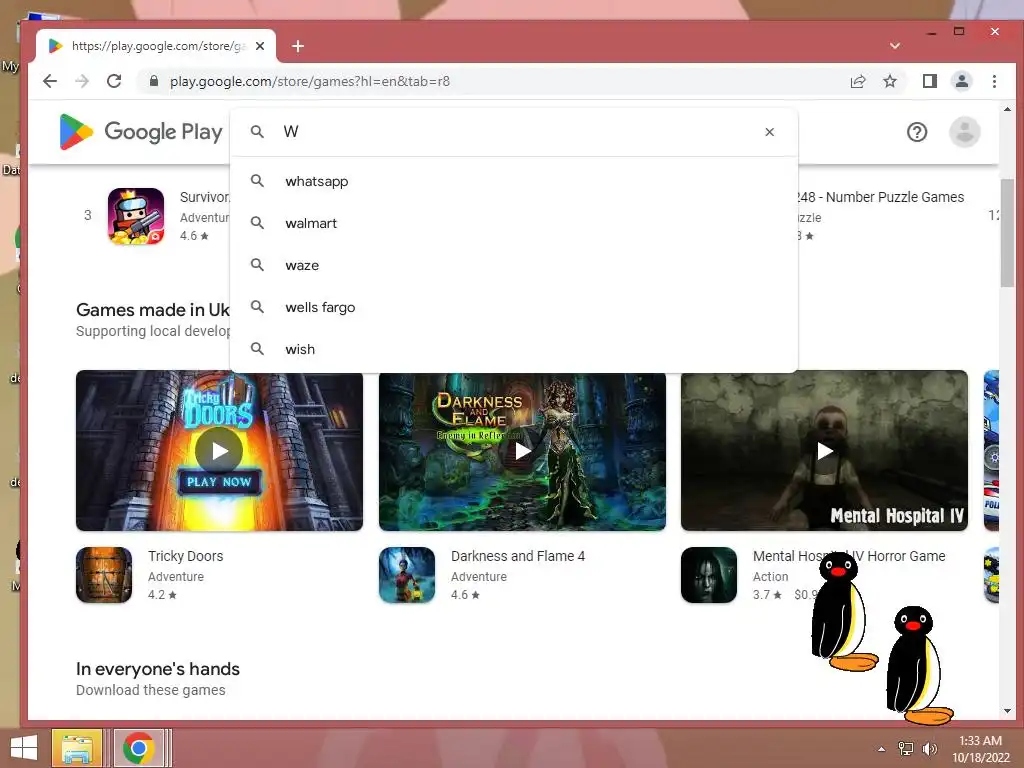This screenshot has width=1024, height=768.
Task: Select the Google Play browser tab
Action: (x=155, y=46)
